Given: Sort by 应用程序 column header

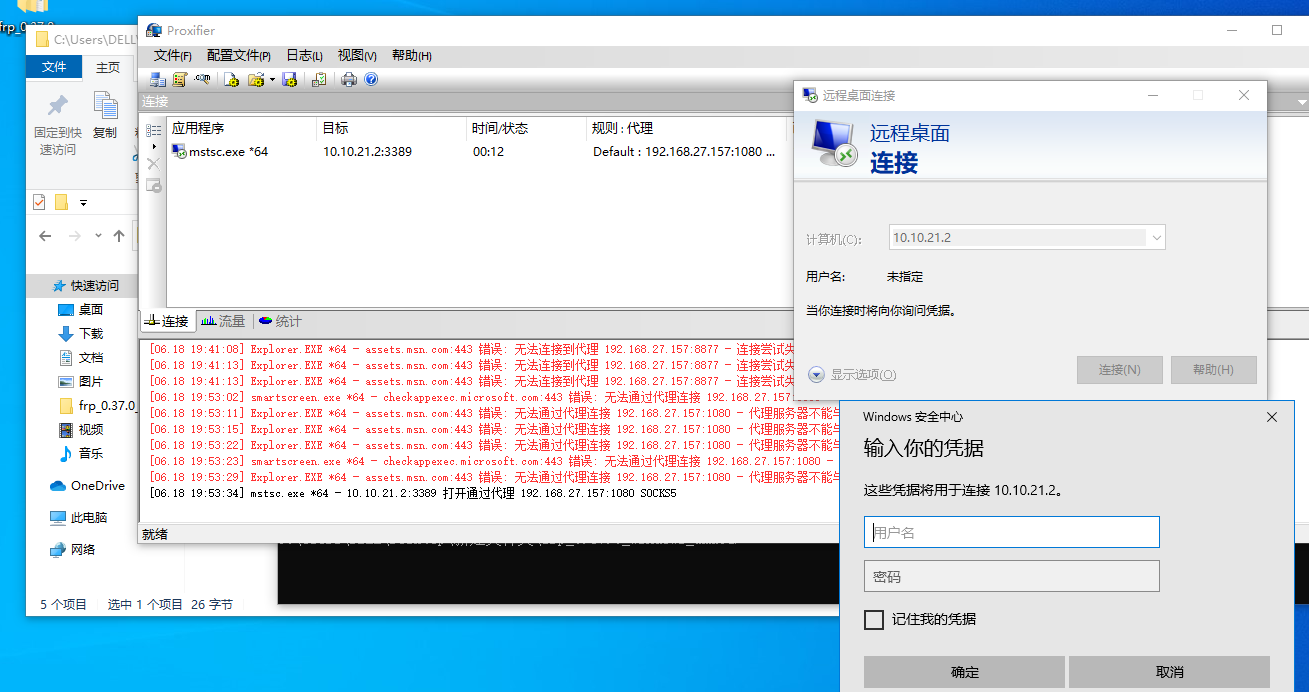Looking at the screenshot, I should click(243, 128).
